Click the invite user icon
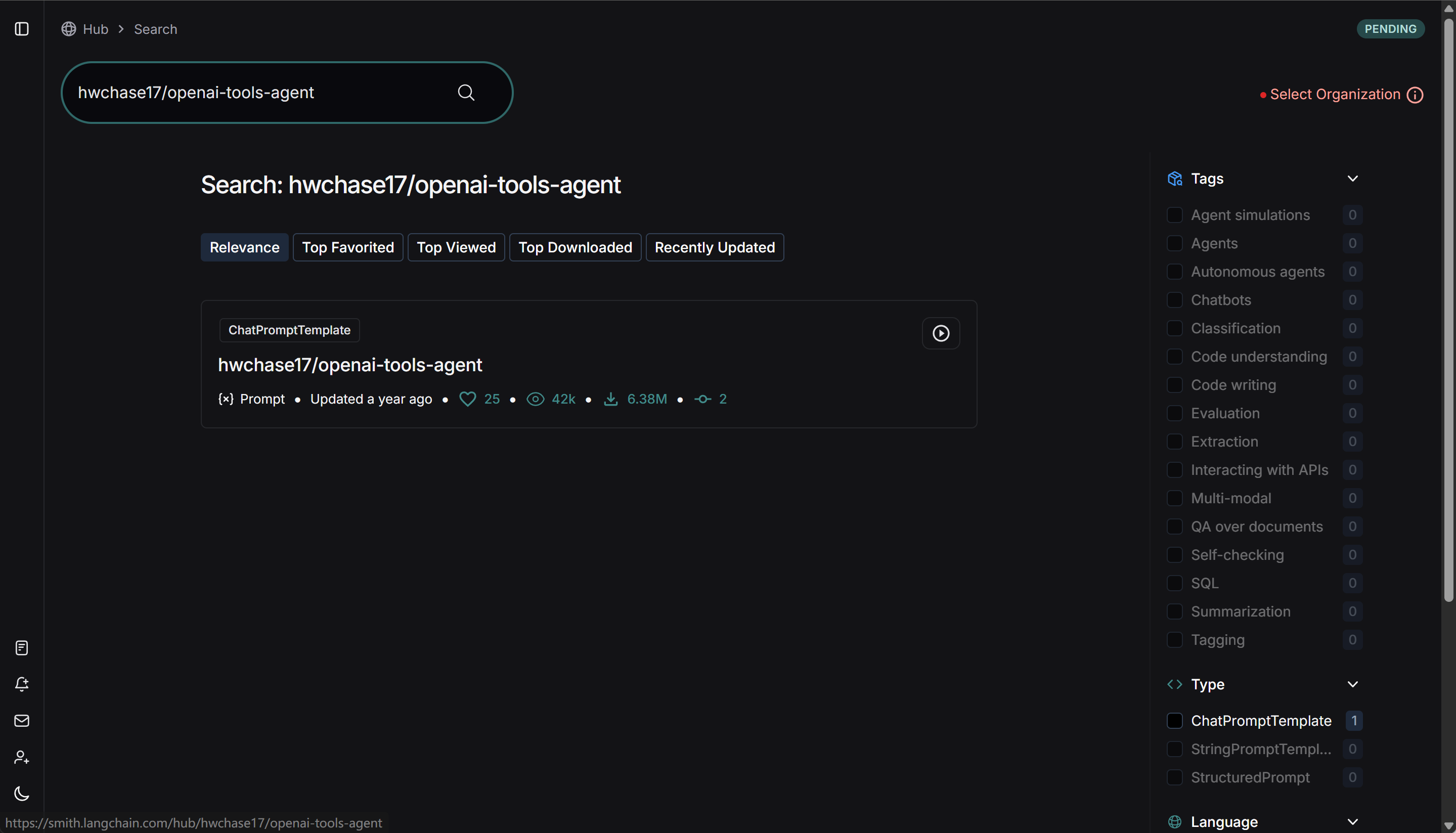 point(22,758)
